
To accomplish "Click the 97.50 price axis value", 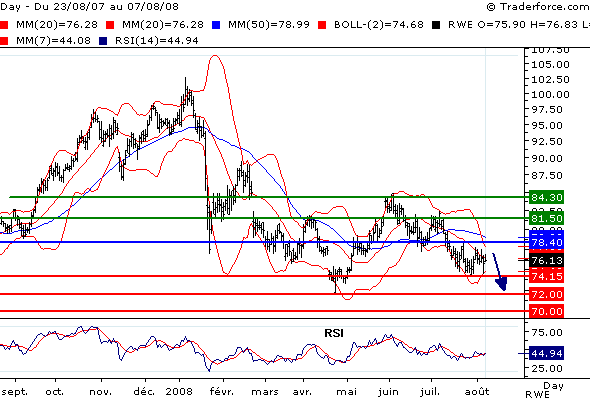I will (x=547, y=110).
